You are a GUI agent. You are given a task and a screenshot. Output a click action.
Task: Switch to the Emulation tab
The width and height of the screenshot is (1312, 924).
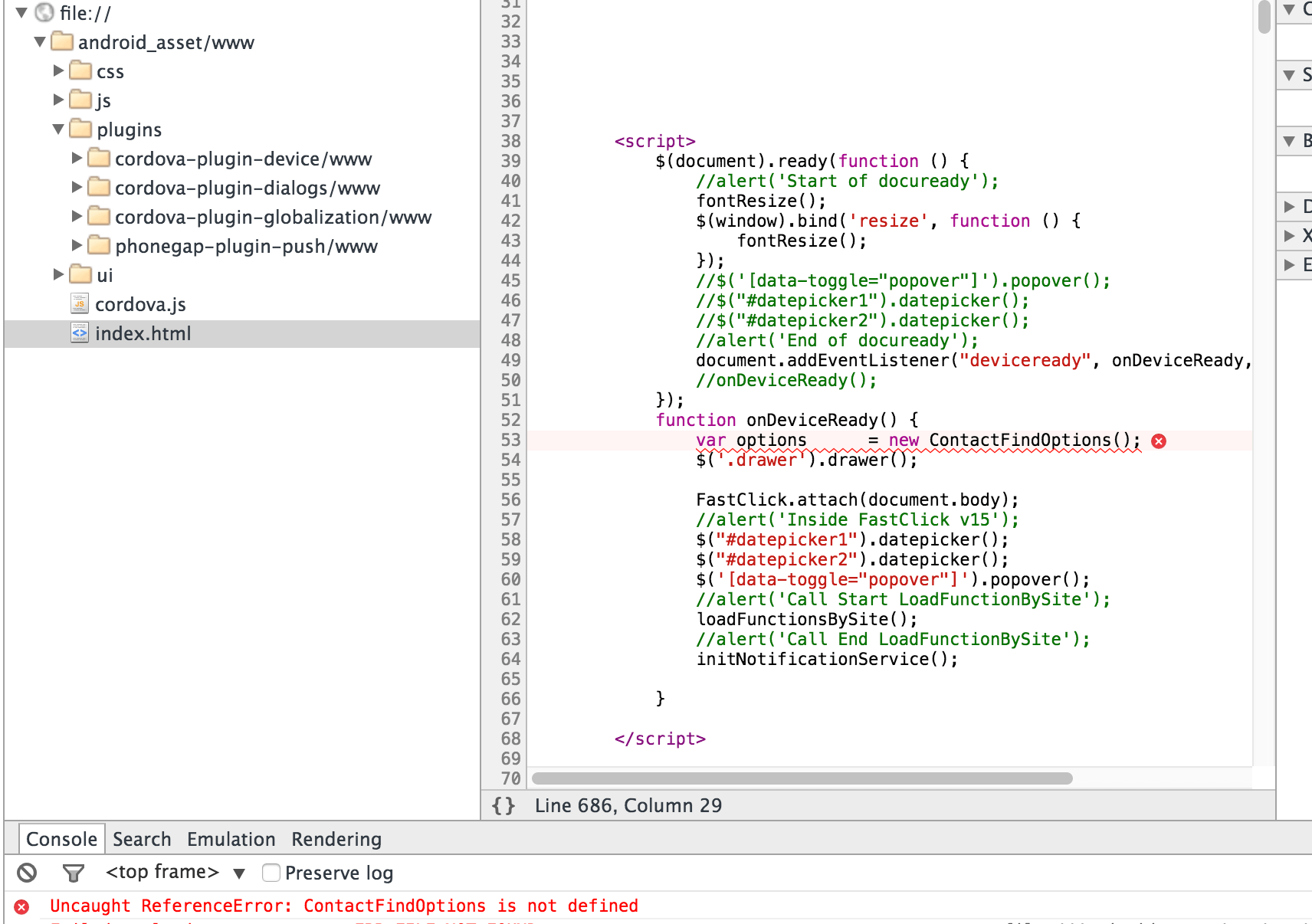(x=231, y=839)
